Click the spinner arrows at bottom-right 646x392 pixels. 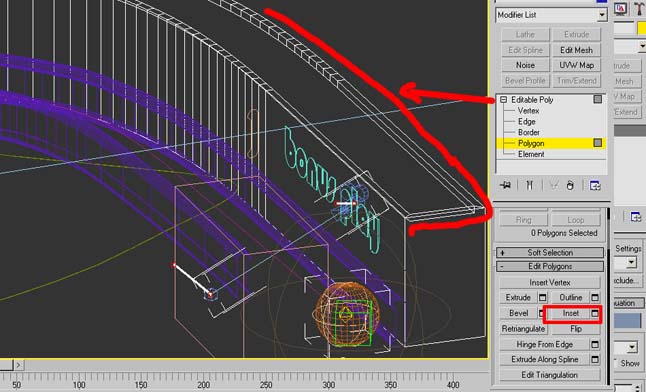[638, 388]
